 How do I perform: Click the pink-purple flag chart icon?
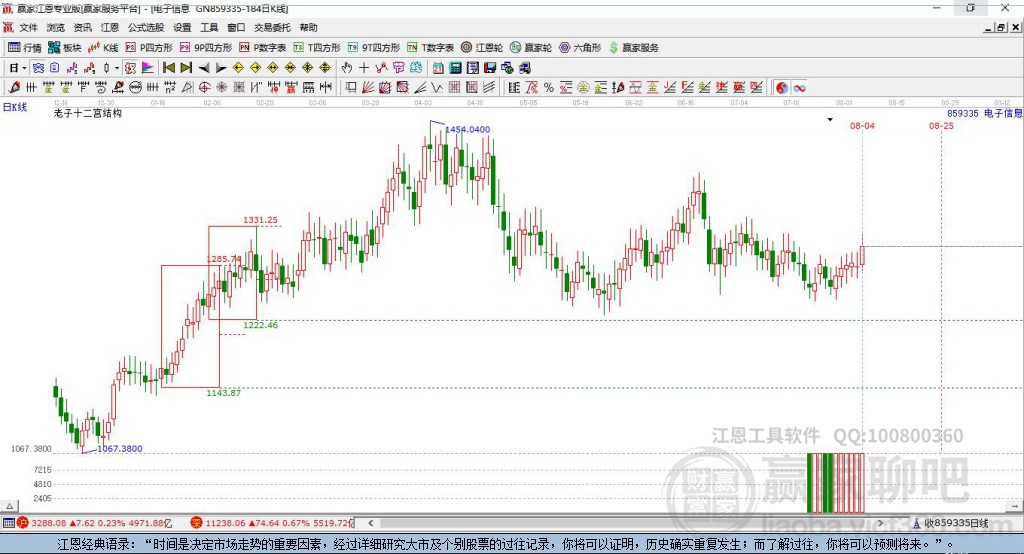(148, 68)
